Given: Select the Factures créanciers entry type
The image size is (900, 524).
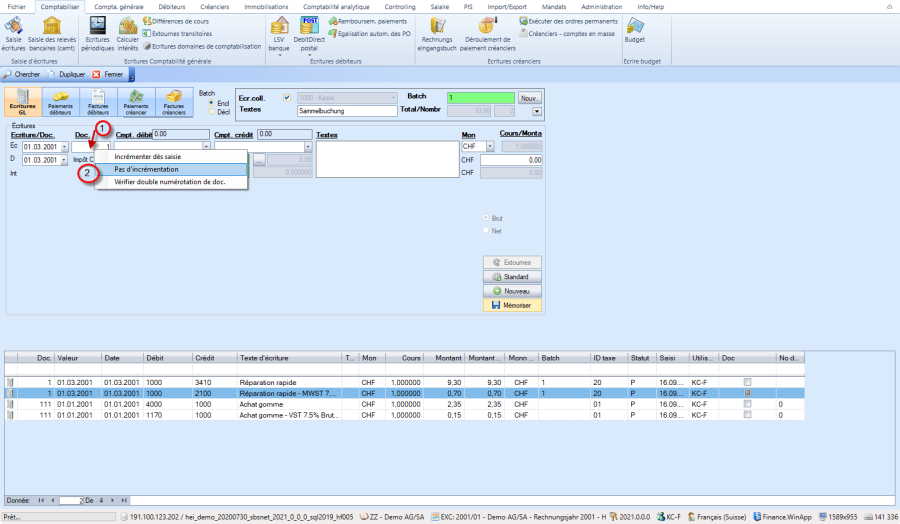Looking at the screenshot, I should (174, 102).
